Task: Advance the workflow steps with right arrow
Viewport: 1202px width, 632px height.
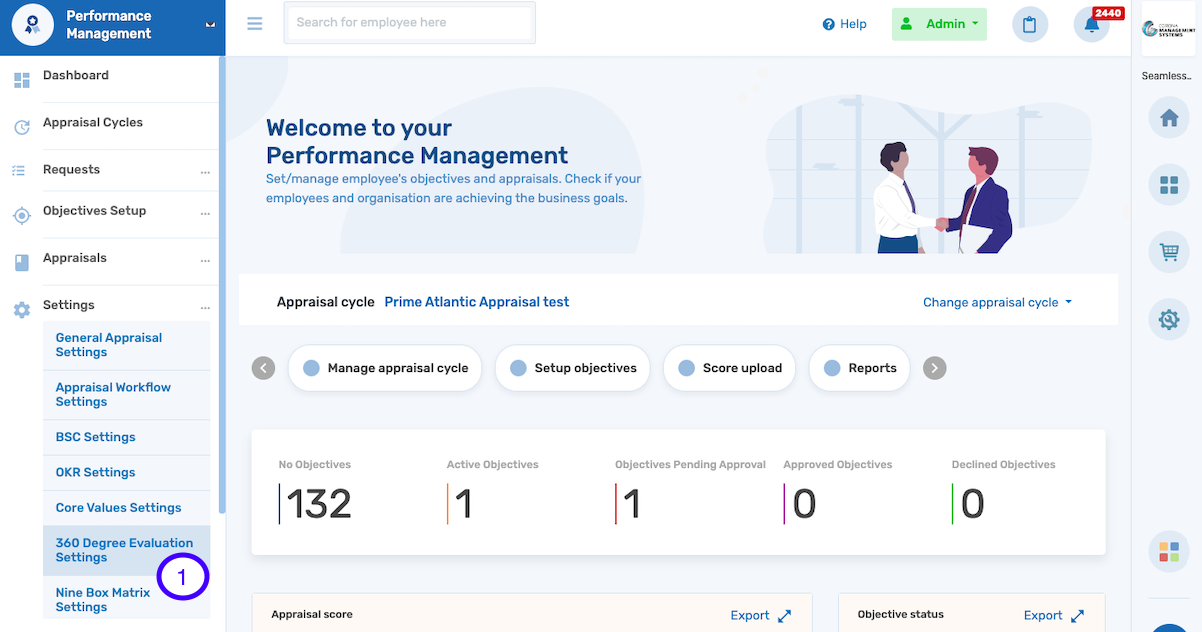Action: (934, 368)
